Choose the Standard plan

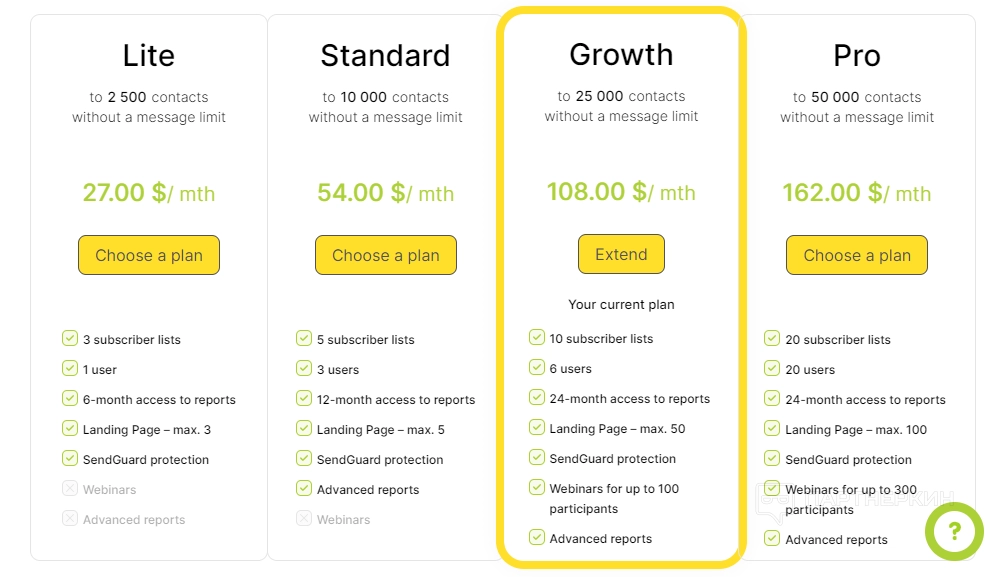tap(385, 255)
